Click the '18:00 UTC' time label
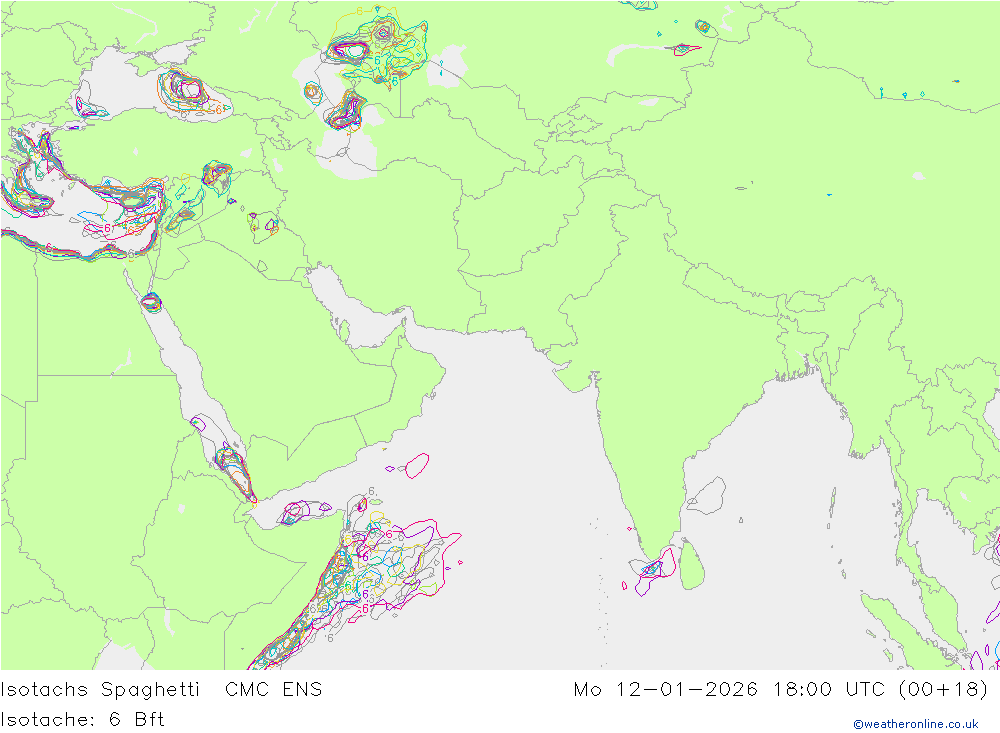The height and width of the screenshot is (733, 1000). click(828, 690)
